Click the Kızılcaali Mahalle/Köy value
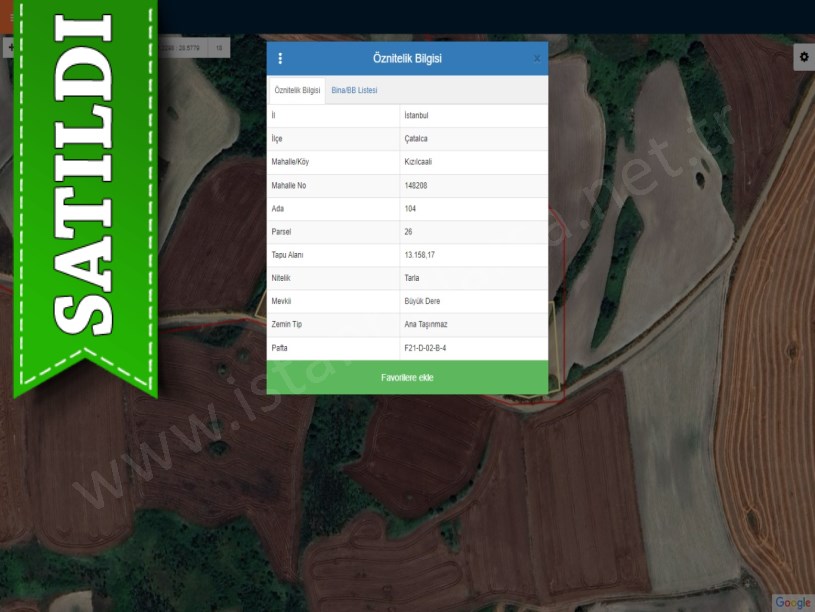 point(418,162)
